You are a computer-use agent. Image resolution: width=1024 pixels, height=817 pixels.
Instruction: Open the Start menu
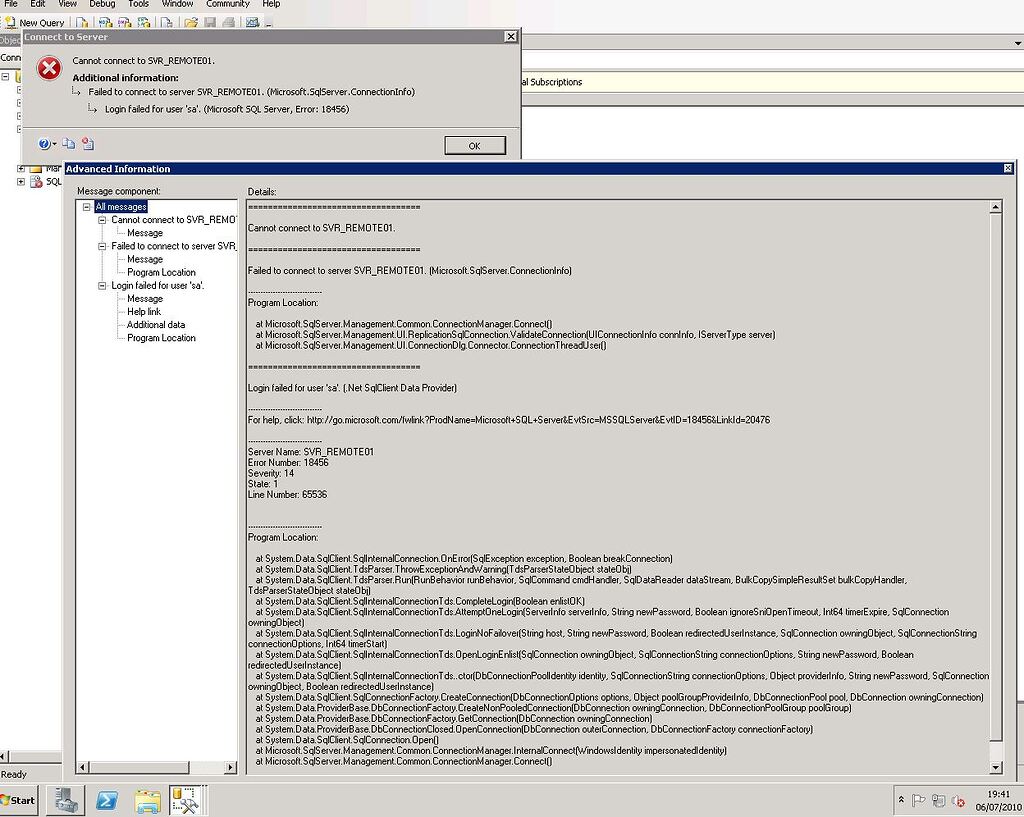click(x=18, y=800)
